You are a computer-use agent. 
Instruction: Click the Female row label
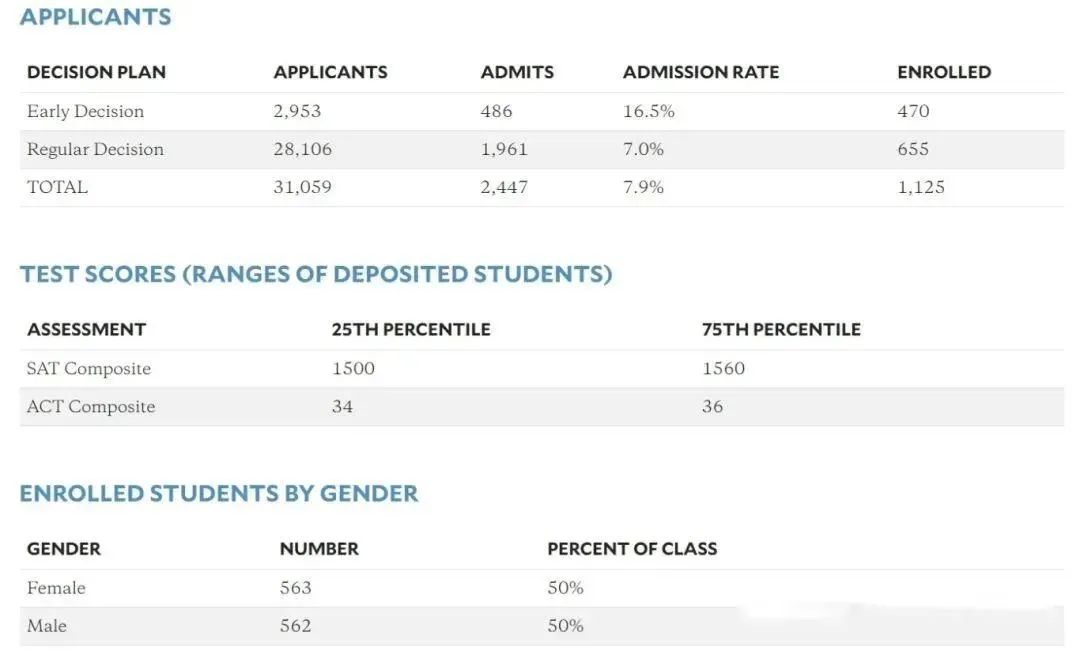click(56, 588)
